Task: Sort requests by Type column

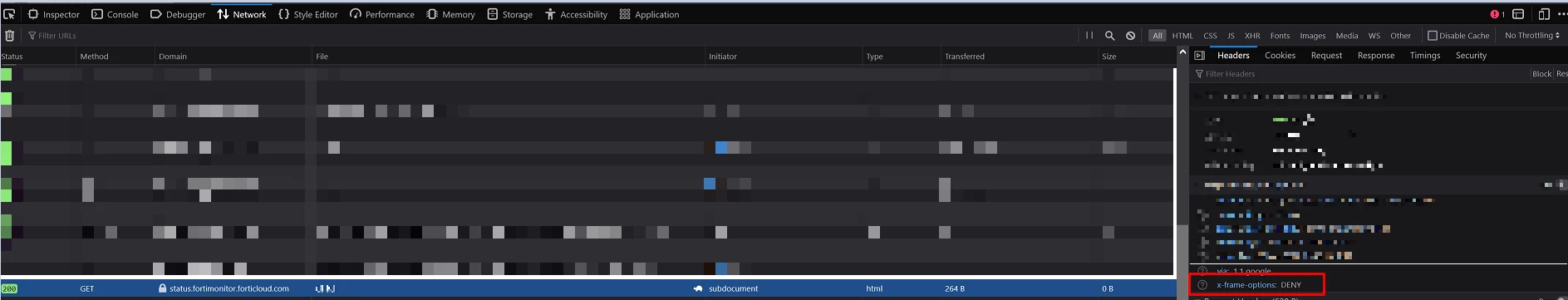Action: (902, 57)
